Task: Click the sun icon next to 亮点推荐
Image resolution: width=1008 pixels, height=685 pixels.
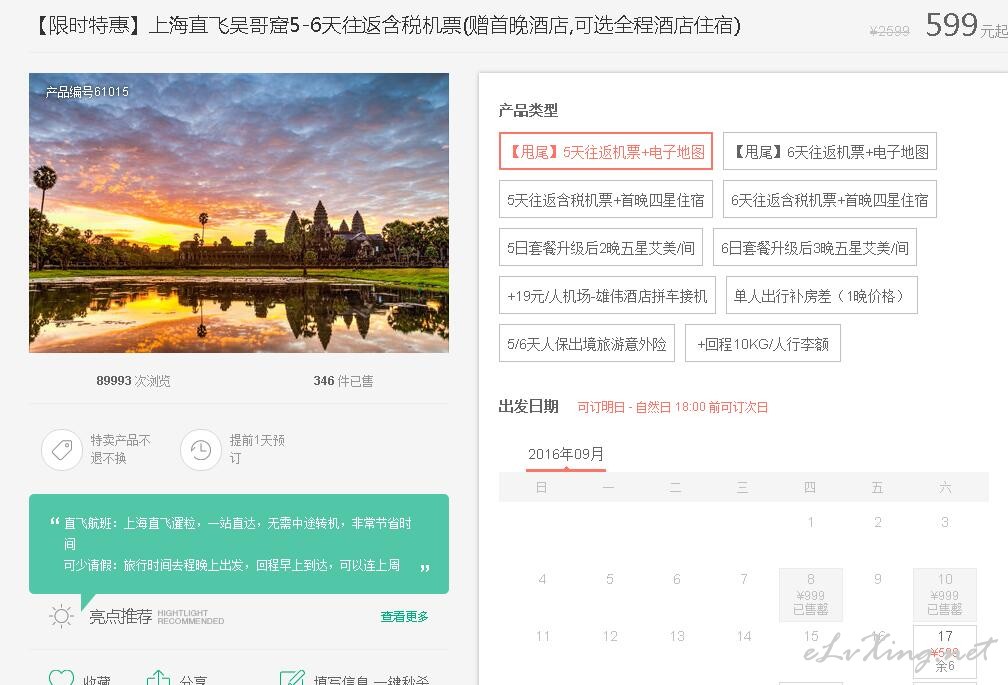Action: [61, 617]
